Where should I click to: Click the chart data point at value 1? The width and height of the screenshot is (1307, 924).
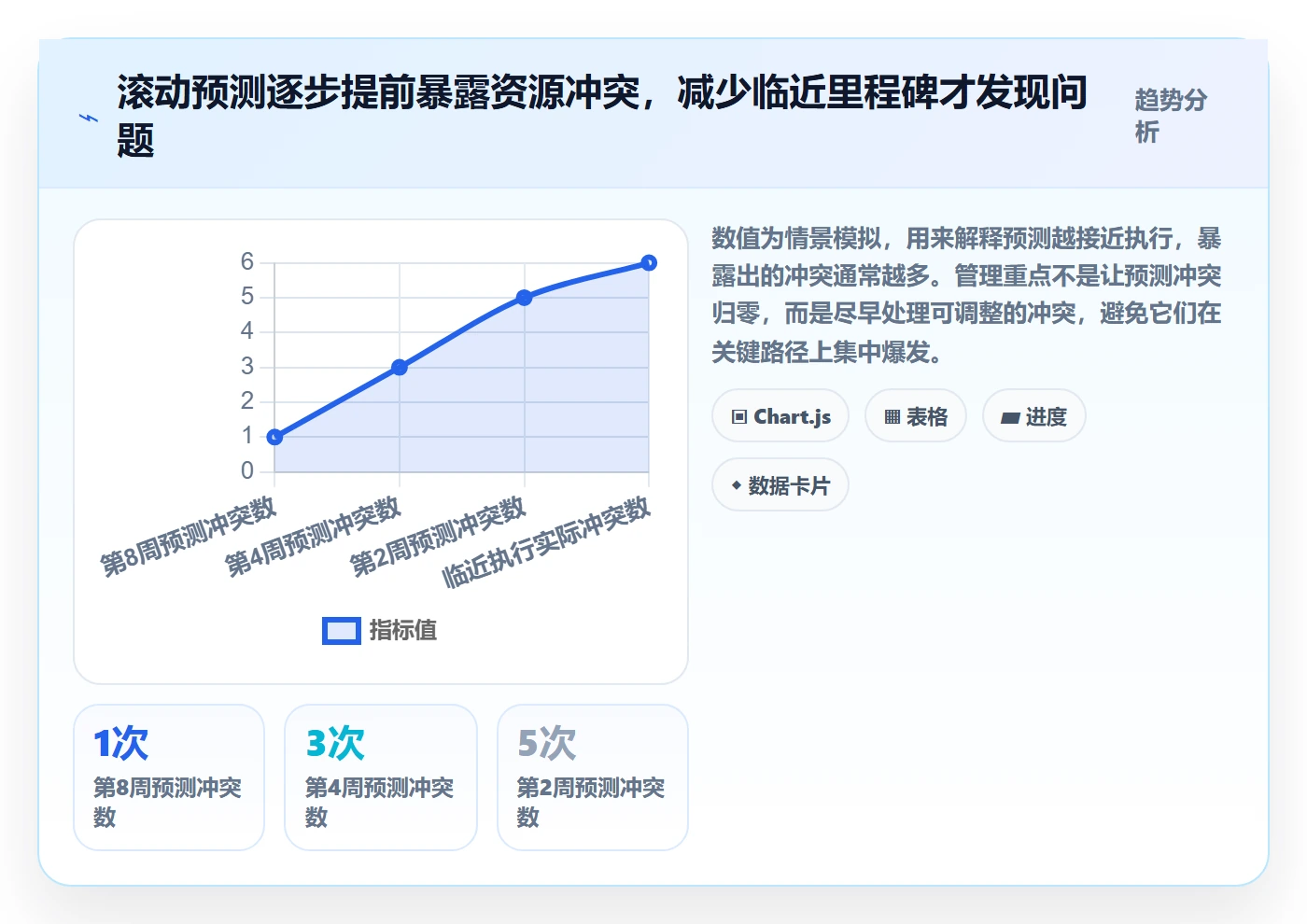(x=274, y=437)
